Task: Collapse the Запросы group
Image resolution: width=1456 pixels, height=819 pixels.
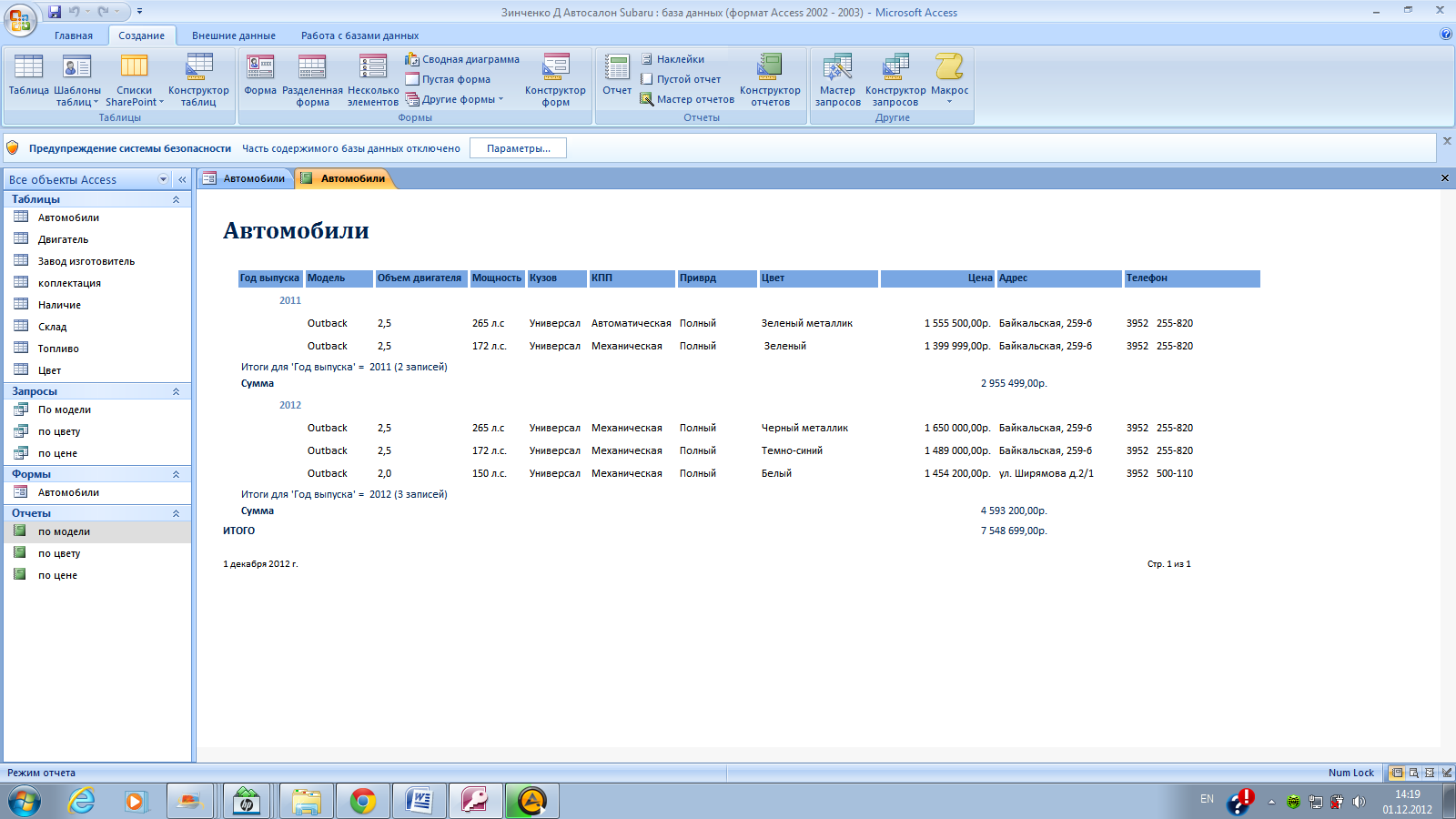Action: click(x=177, y=391)
